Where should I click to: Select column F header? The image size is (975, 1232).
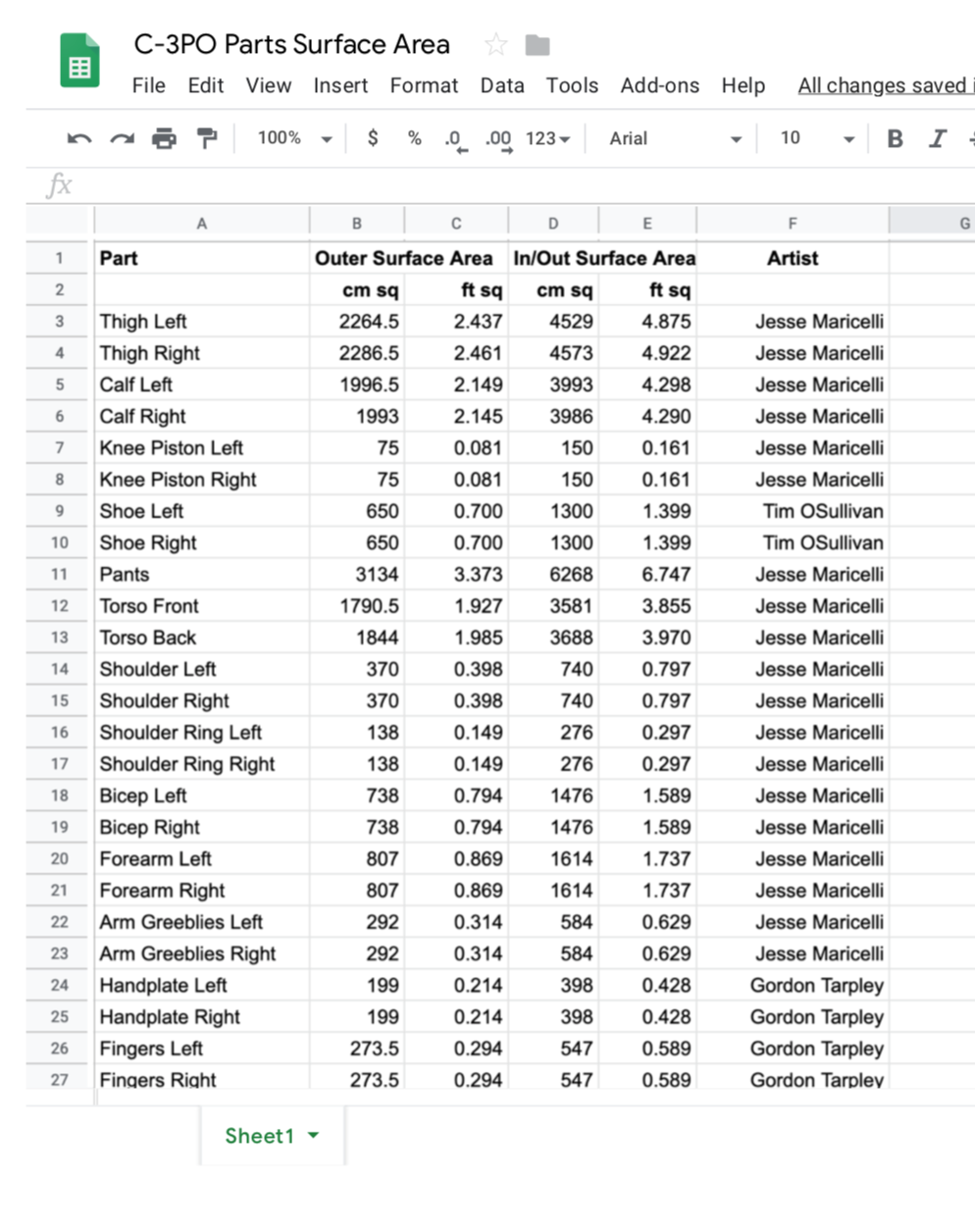(793, 223)
